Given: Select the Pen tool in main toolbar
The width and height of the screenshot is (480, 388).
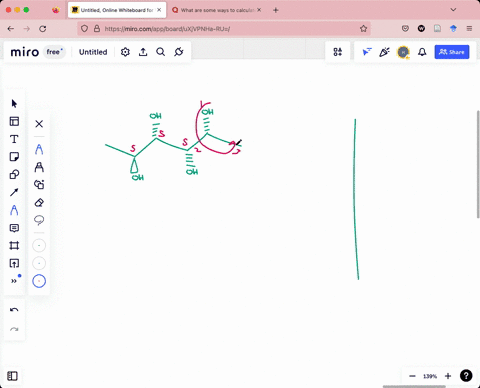Looking at the screenshot, I should (14, 210).
